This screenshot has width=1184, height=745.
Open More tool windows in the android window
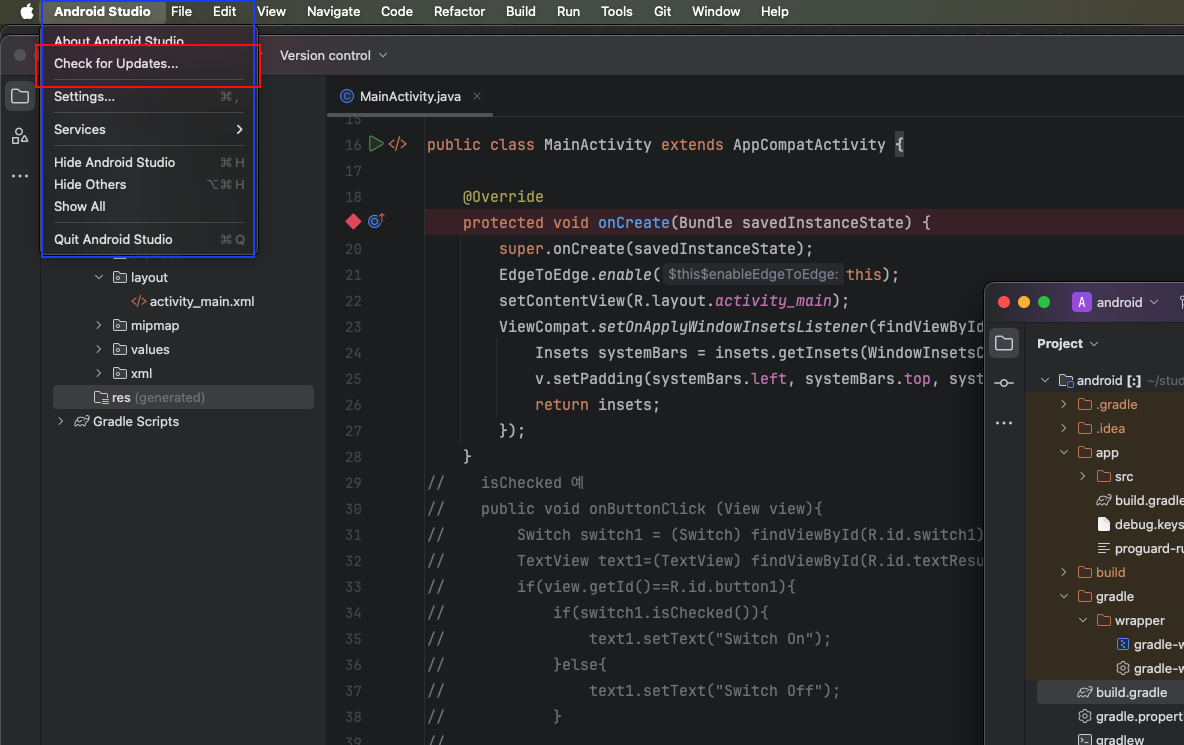[1004, 423]
